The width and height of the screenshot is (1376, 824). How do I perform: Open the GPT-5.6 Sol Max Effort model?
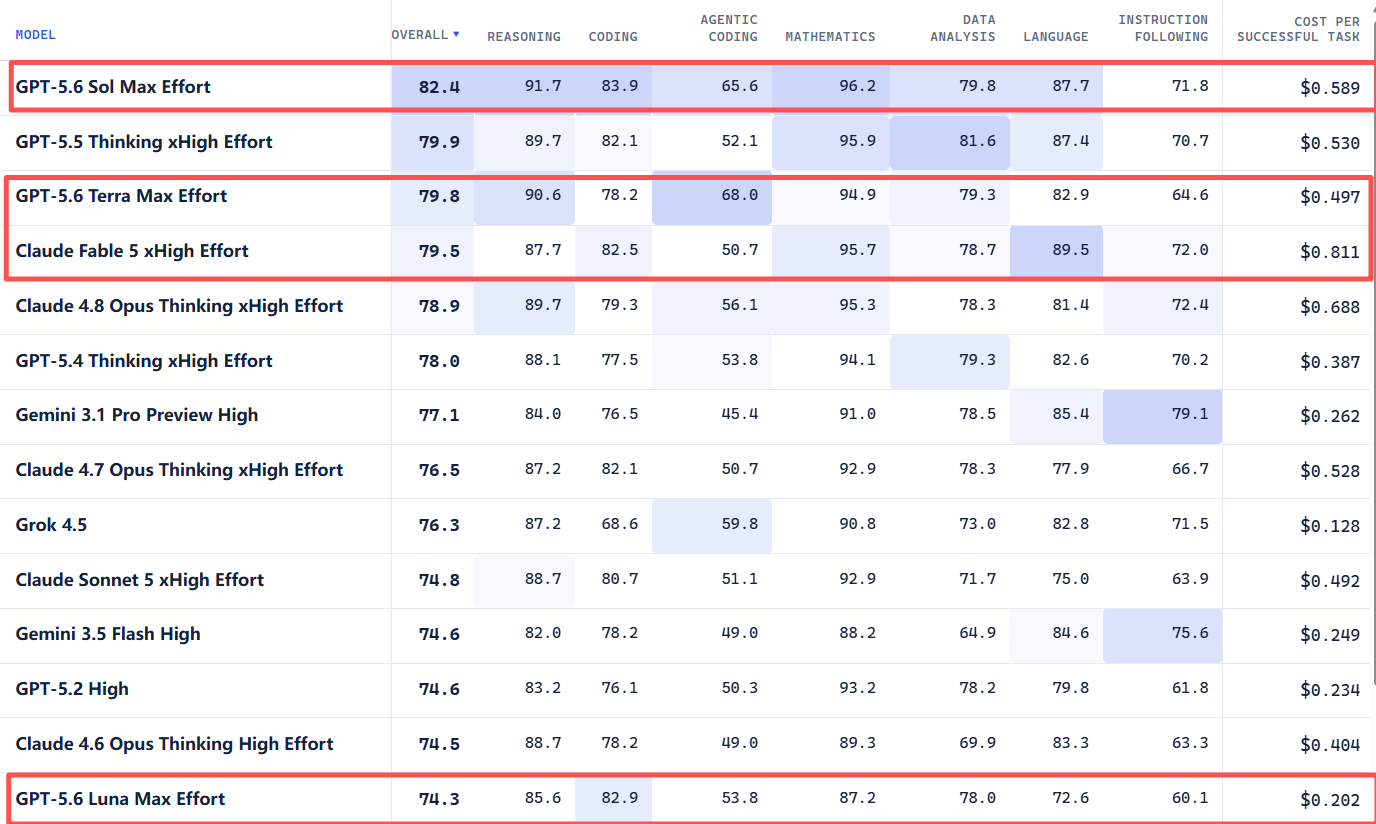click(x=113, y=87)
